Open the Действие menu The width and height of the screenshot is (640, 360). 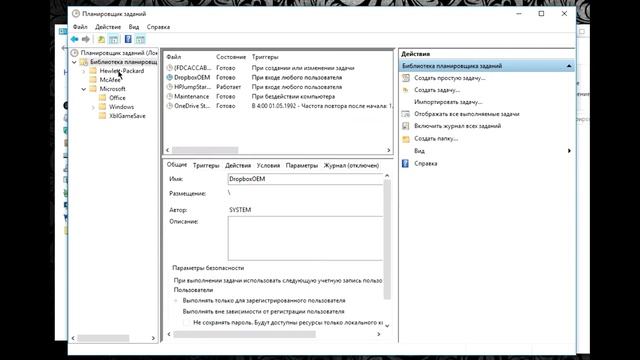(x=108, y=27)
